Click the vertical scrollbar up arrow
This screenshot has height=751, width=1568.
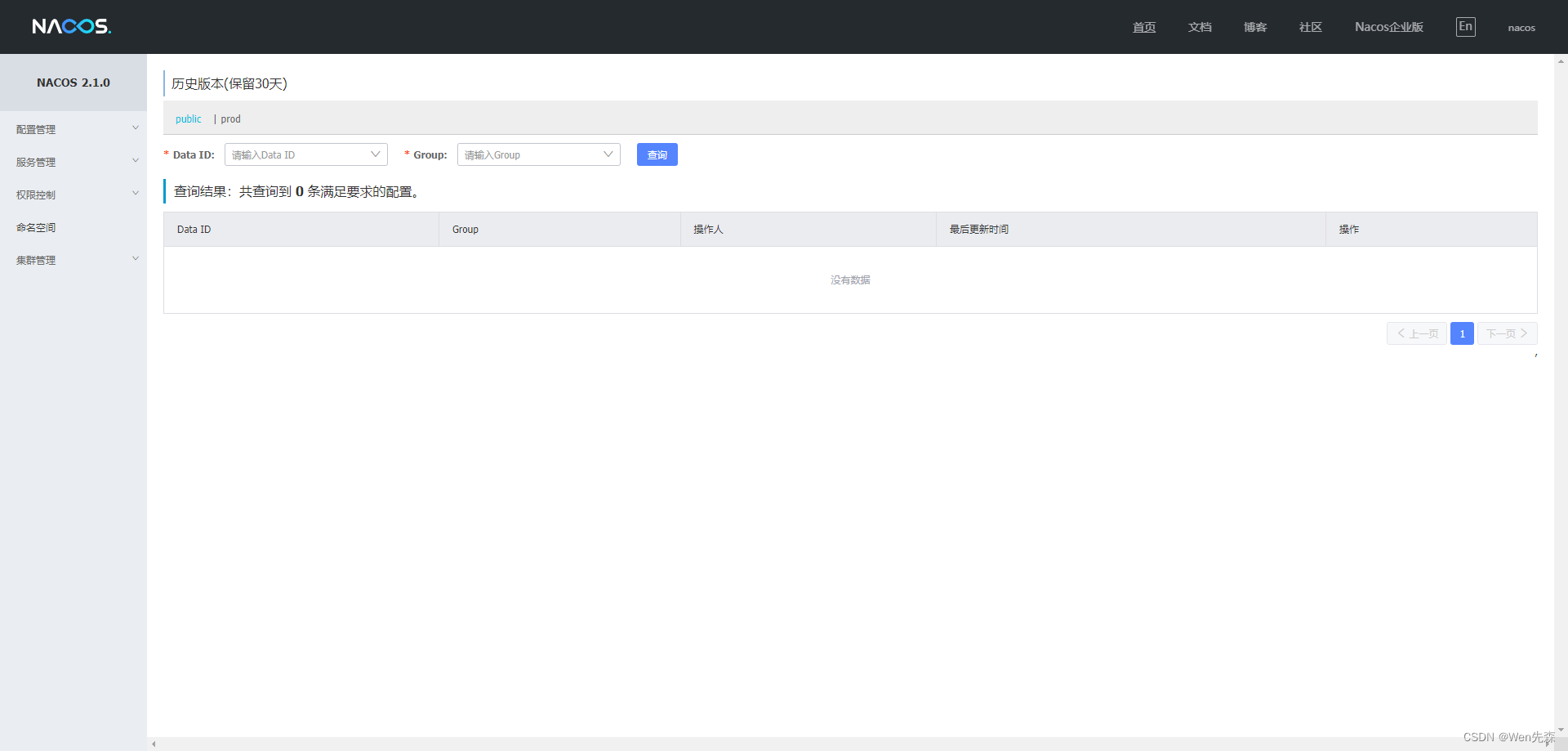[x=1561, y=60]
